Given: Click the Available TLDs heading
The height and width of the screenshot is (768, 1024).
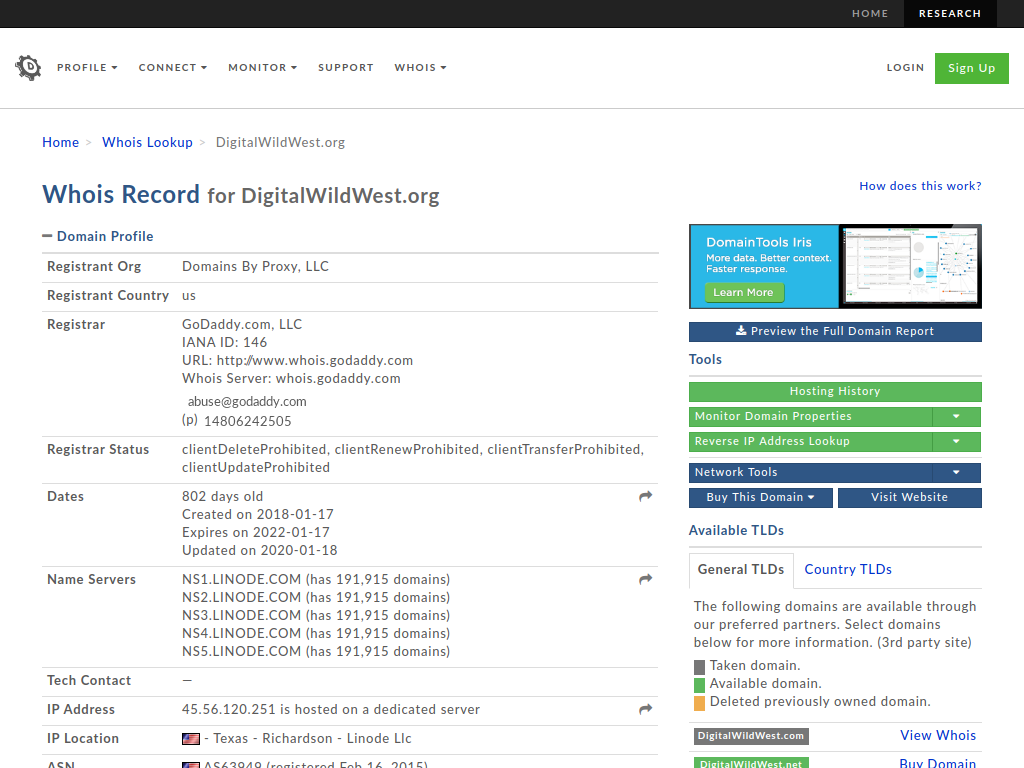Looking at the screenshot, I should click(736, 530).
